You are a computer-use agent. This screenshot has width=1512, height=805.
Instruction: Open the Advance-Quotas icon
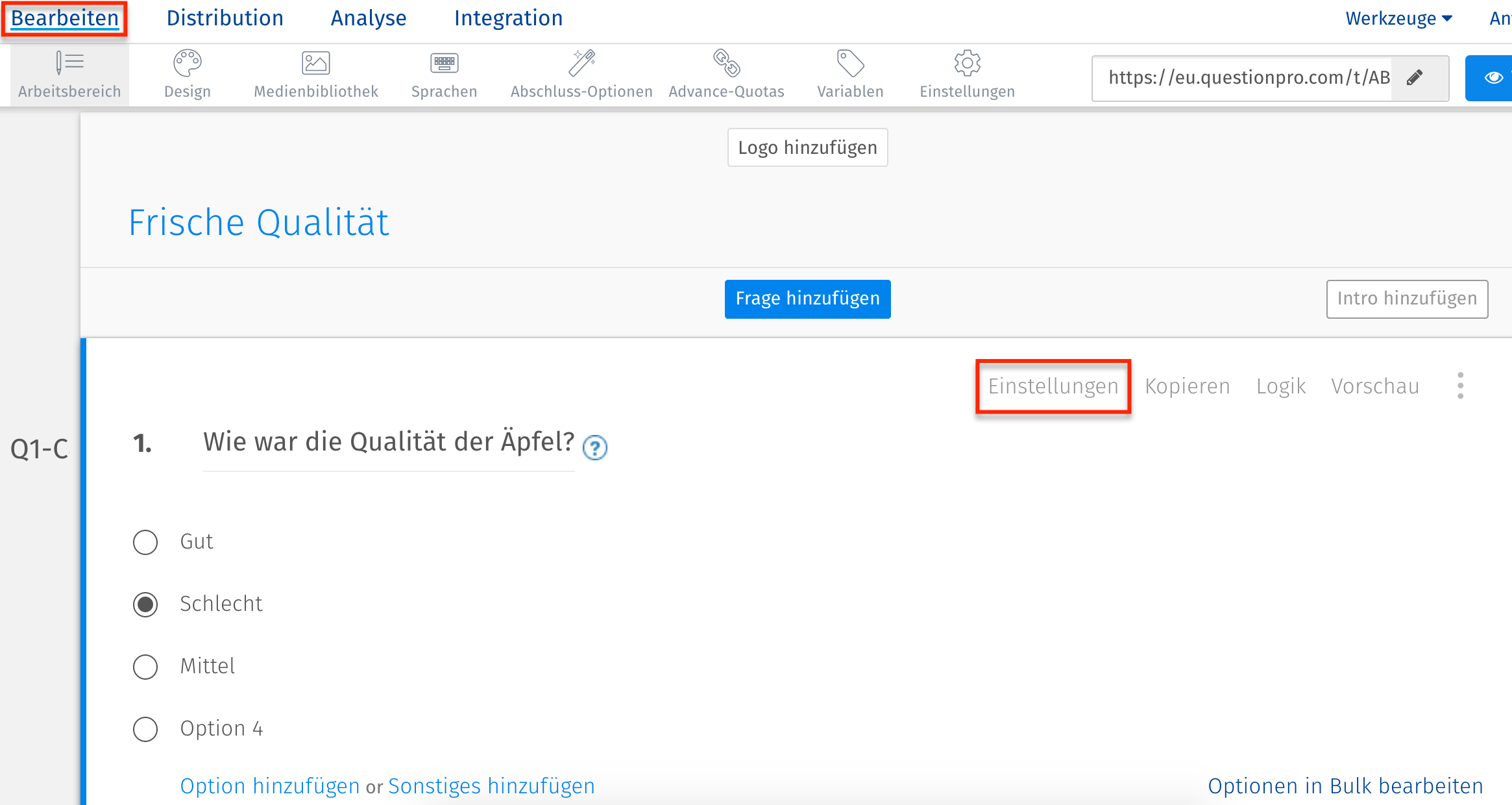tap(726, 64)
